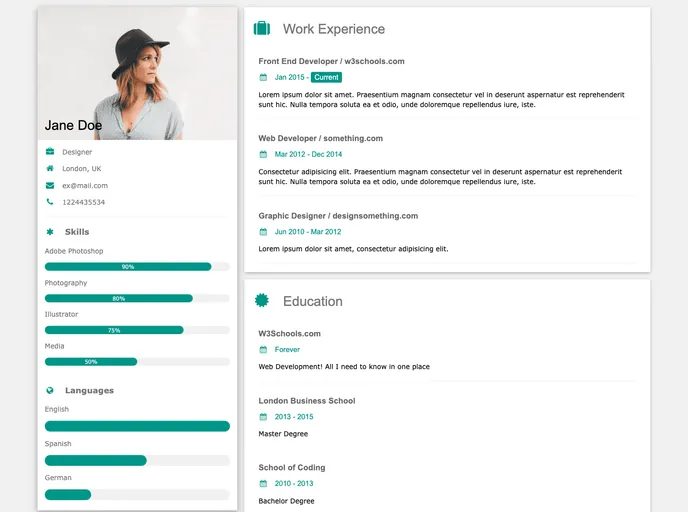Click the Jane Doe profile photo

coord(137,72)
